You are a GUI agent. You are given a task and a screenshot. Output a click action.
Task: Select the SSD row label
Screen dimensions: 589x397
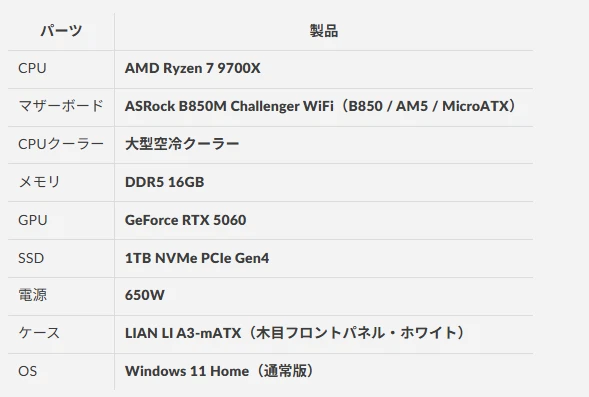click(x=31, y=258)
